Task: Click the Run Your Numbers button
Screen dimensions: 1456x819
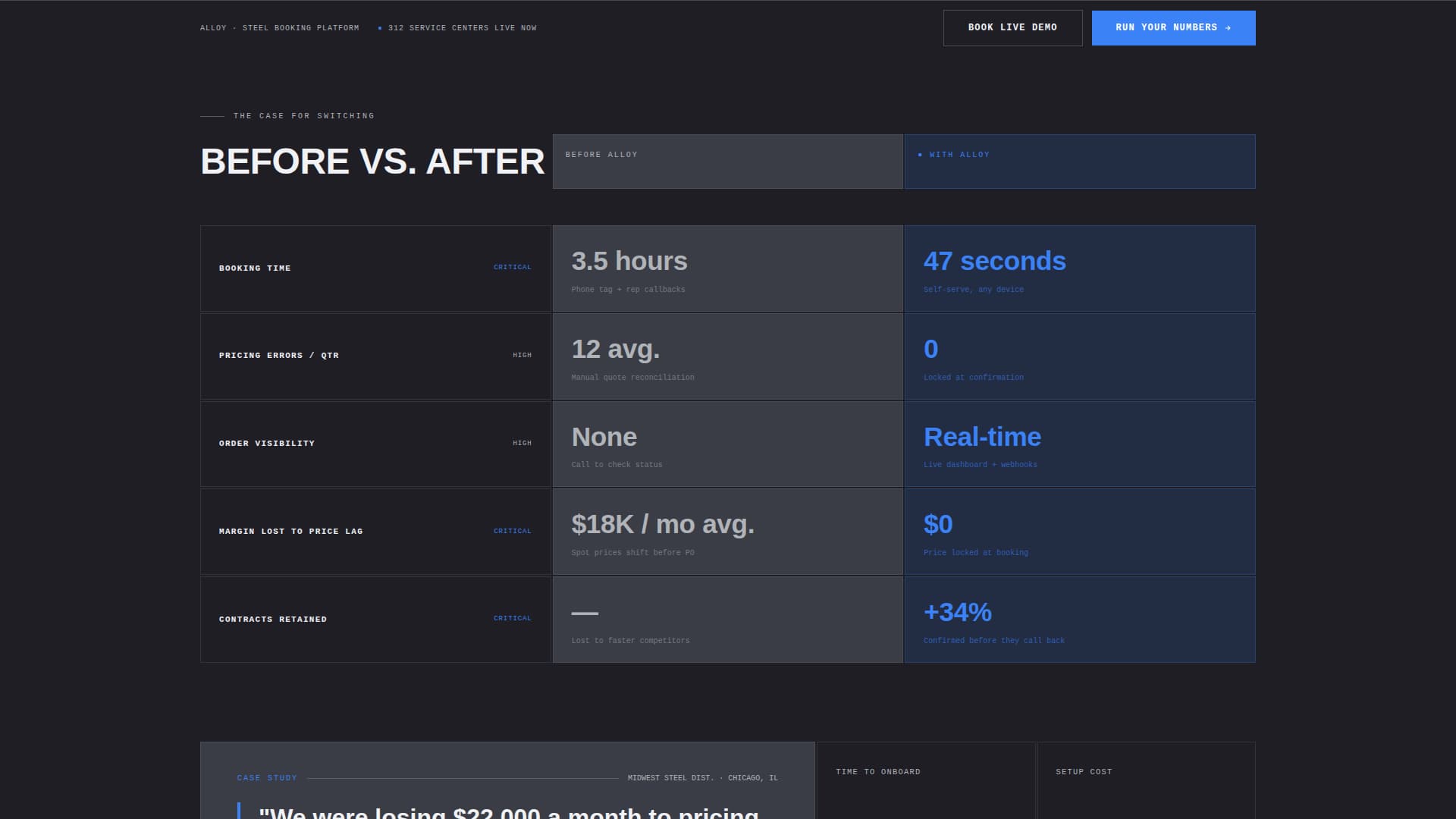Action: pyautogui.click(x=1173, y=28)
